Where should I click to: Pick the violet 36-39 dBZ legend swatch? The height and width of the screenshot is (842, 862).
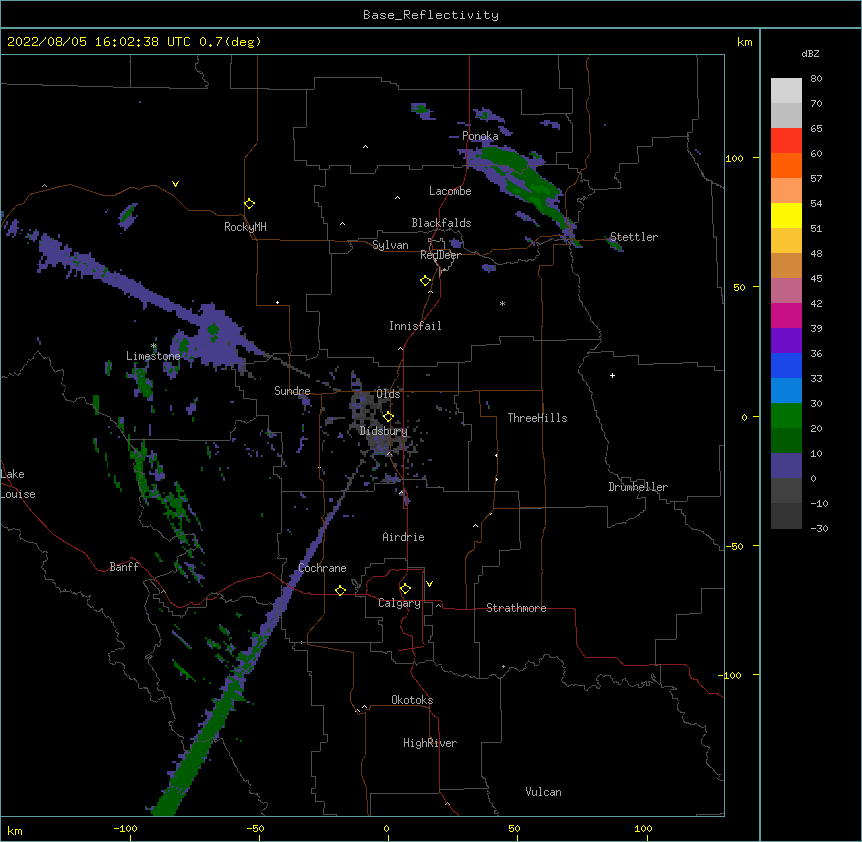(786, 341)
